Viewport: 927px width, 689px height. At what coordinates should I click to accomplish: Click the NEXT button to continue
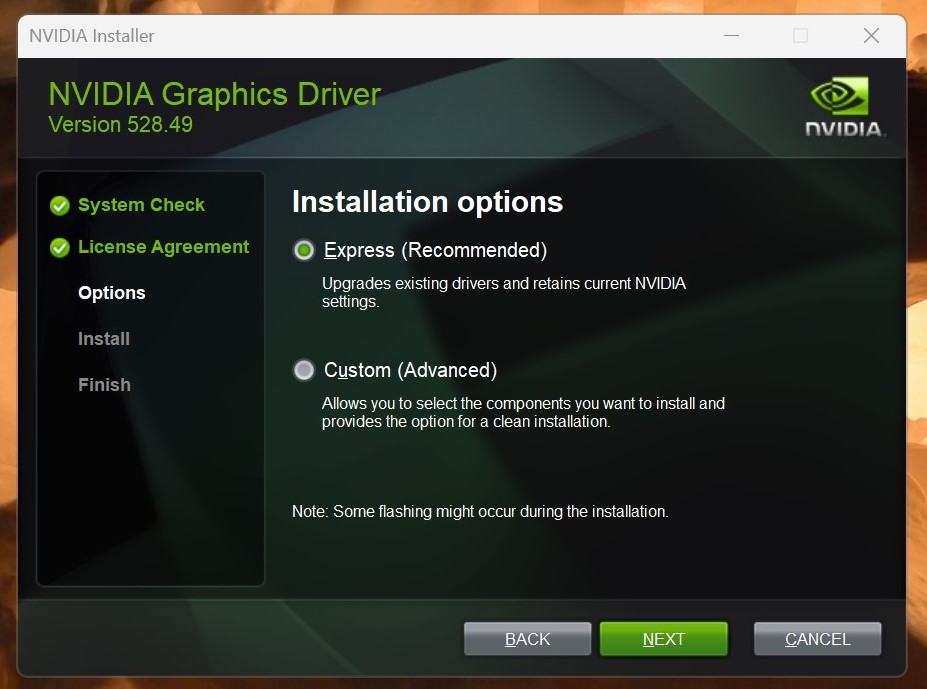coord(663,638)
